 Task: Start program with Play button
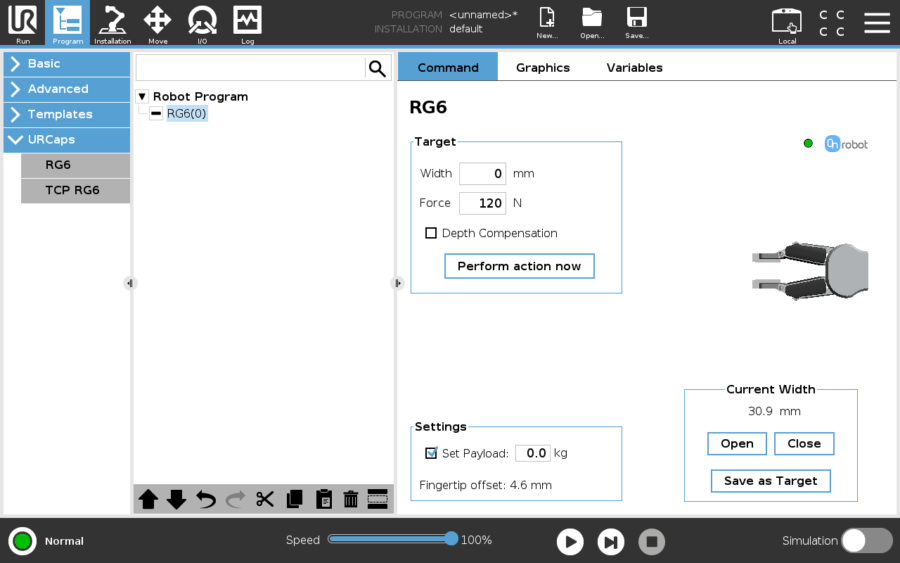[x=570, y=541]
